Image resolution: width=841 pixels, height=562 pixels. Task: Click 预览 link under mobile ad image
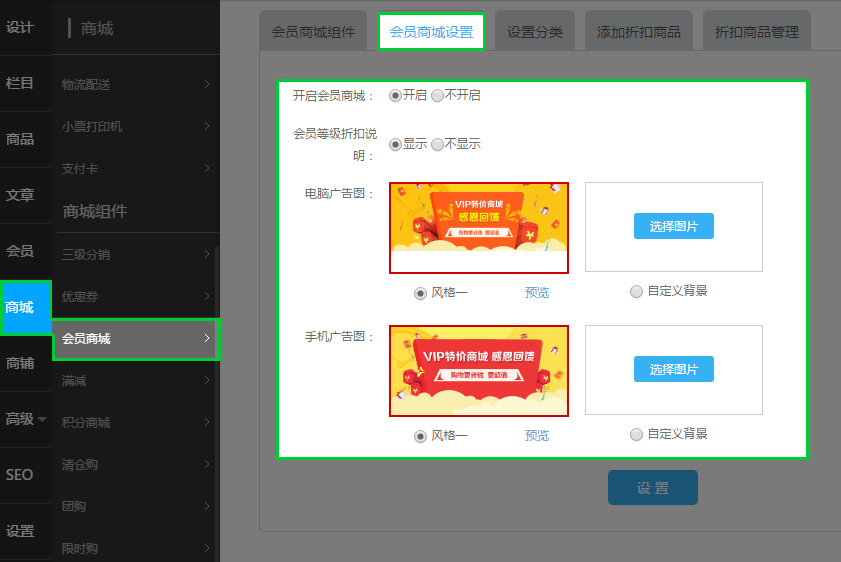coord(537,436)
